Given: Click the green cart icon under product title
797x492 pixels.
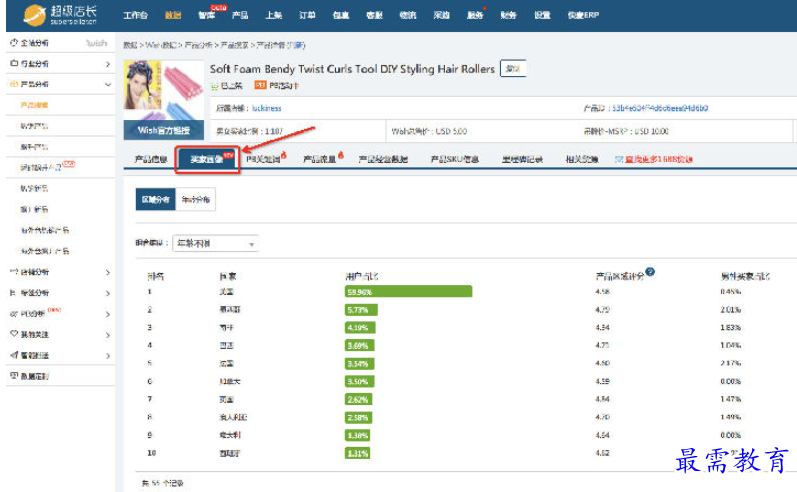Looking at the screenshot, I should pos(214,86).
